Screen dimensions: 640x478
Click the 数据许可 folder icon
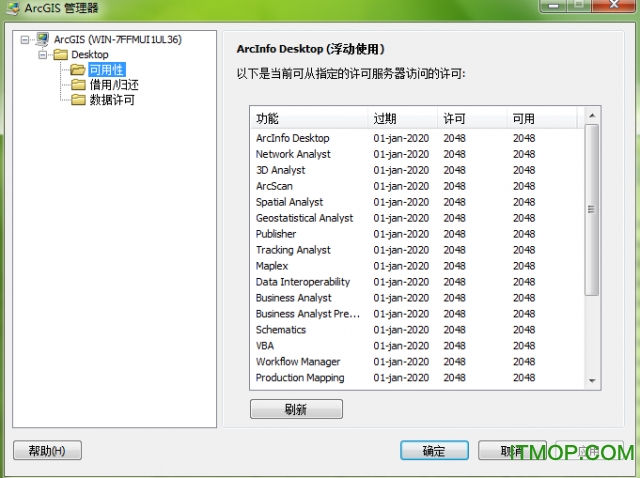[78, 100]
